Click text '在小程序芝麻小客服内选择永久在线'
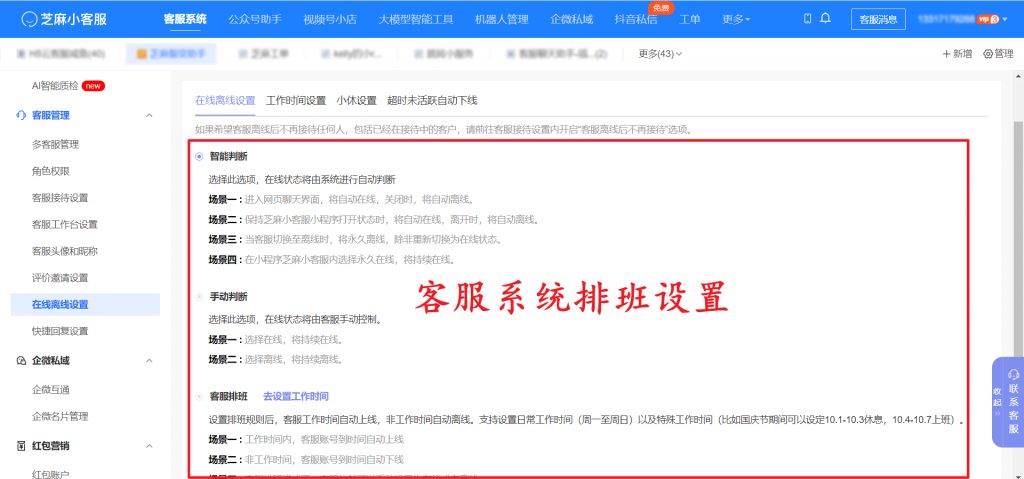 click(x=319, y=259)
